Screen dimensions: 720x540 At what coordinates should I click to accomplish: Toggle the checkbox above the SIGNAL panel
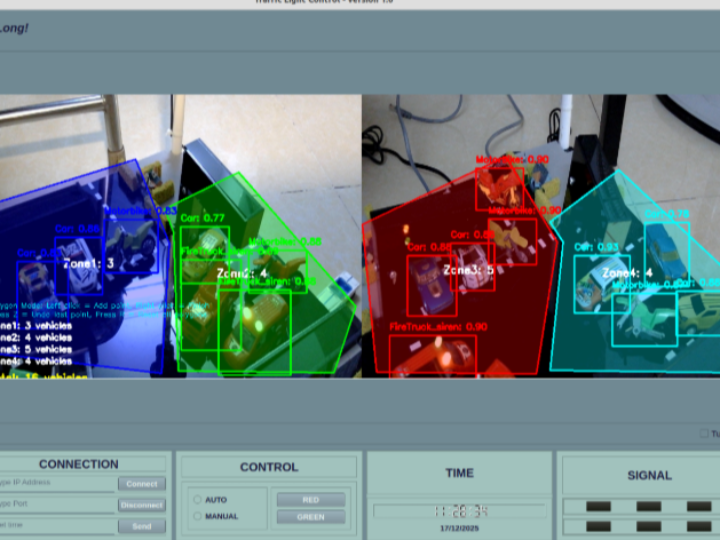(703, 434)
